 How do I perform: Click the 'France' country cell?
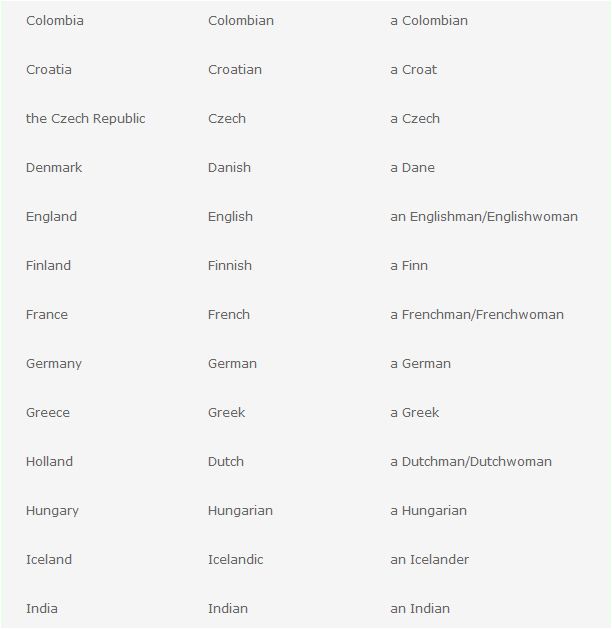47,315
